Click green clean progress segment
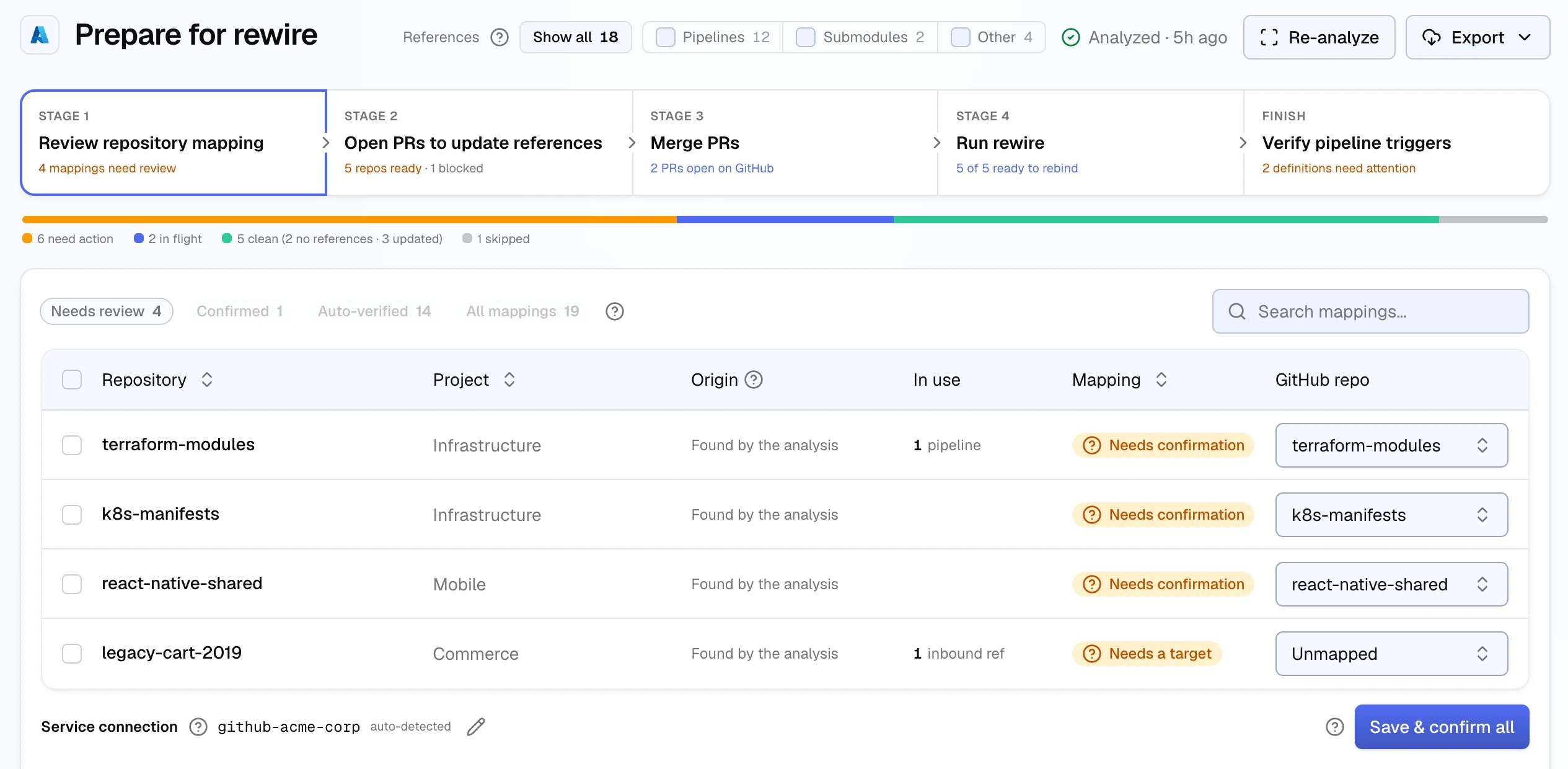The image size is (1568, 769). tap(1166, 220)
